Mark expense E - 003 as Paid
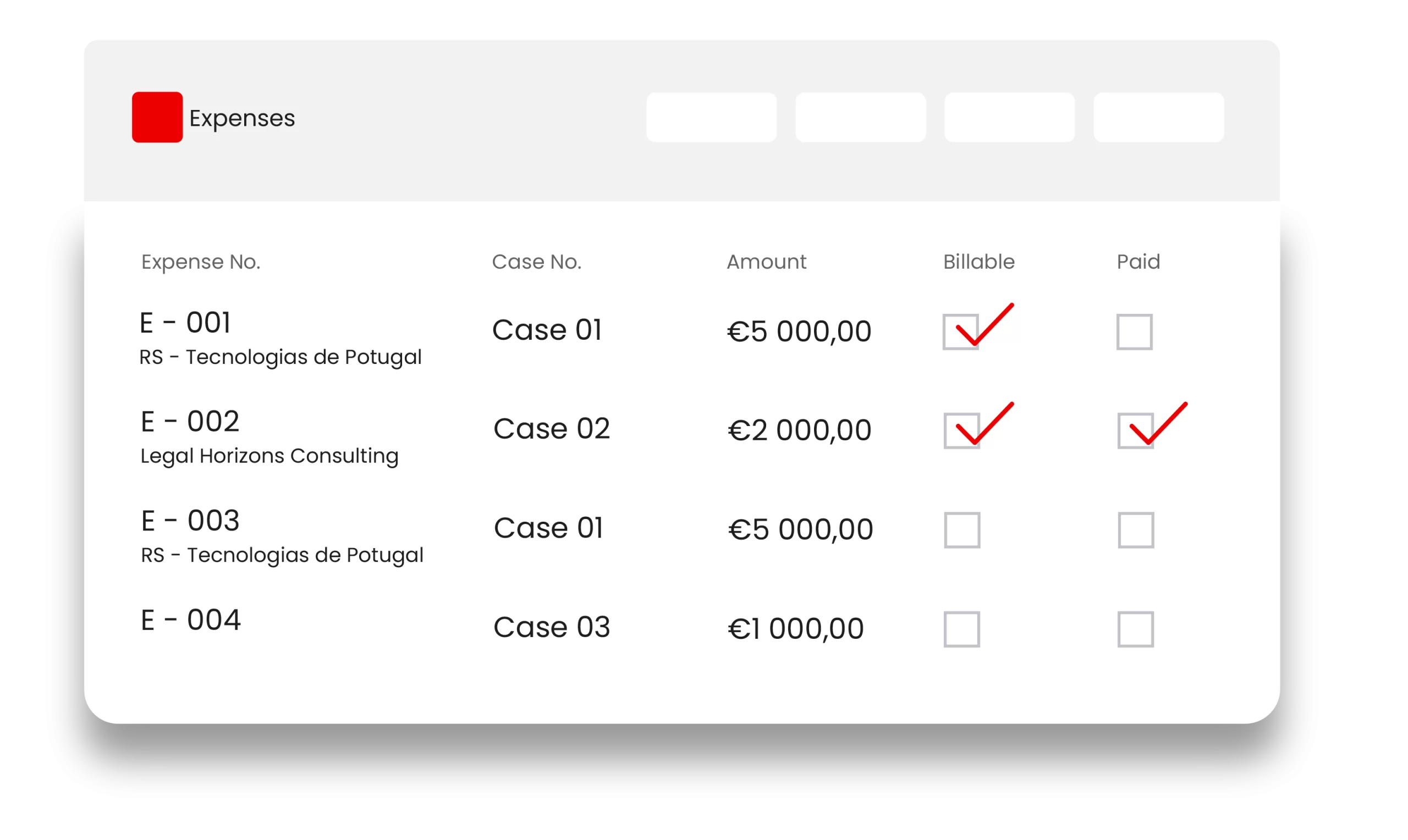 click(1136, 530)
